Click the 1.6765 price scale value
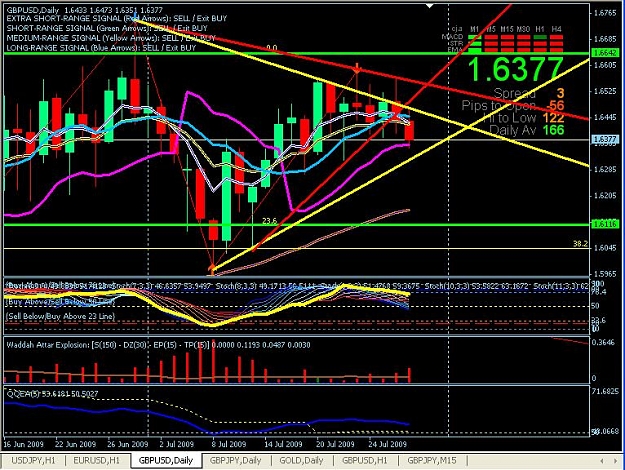Image resolution: width=625 pixels, height=470 pixels. click(x=605, y=13)
